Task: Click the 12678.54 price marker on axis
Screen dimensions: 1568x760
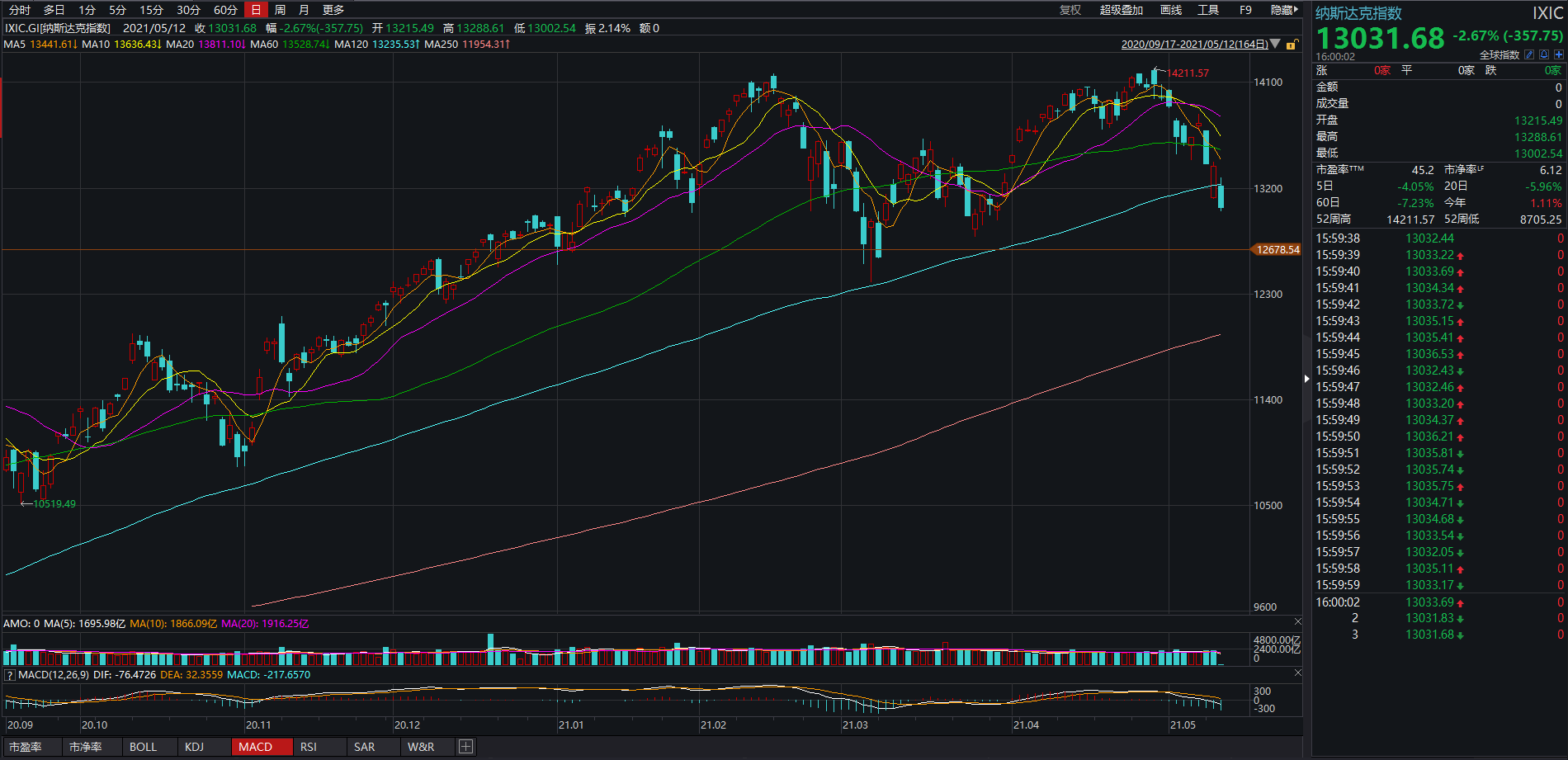Action: click(1277, 249)
